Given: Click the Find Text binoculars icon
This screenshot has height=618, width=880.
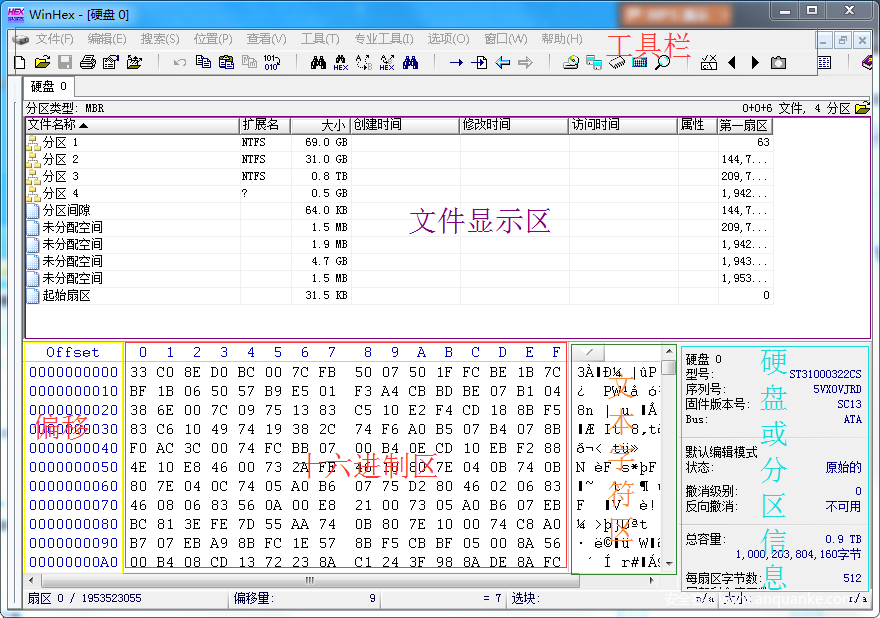Looking at the screenshot, I should pyautogui.click(x=319, y=62).
